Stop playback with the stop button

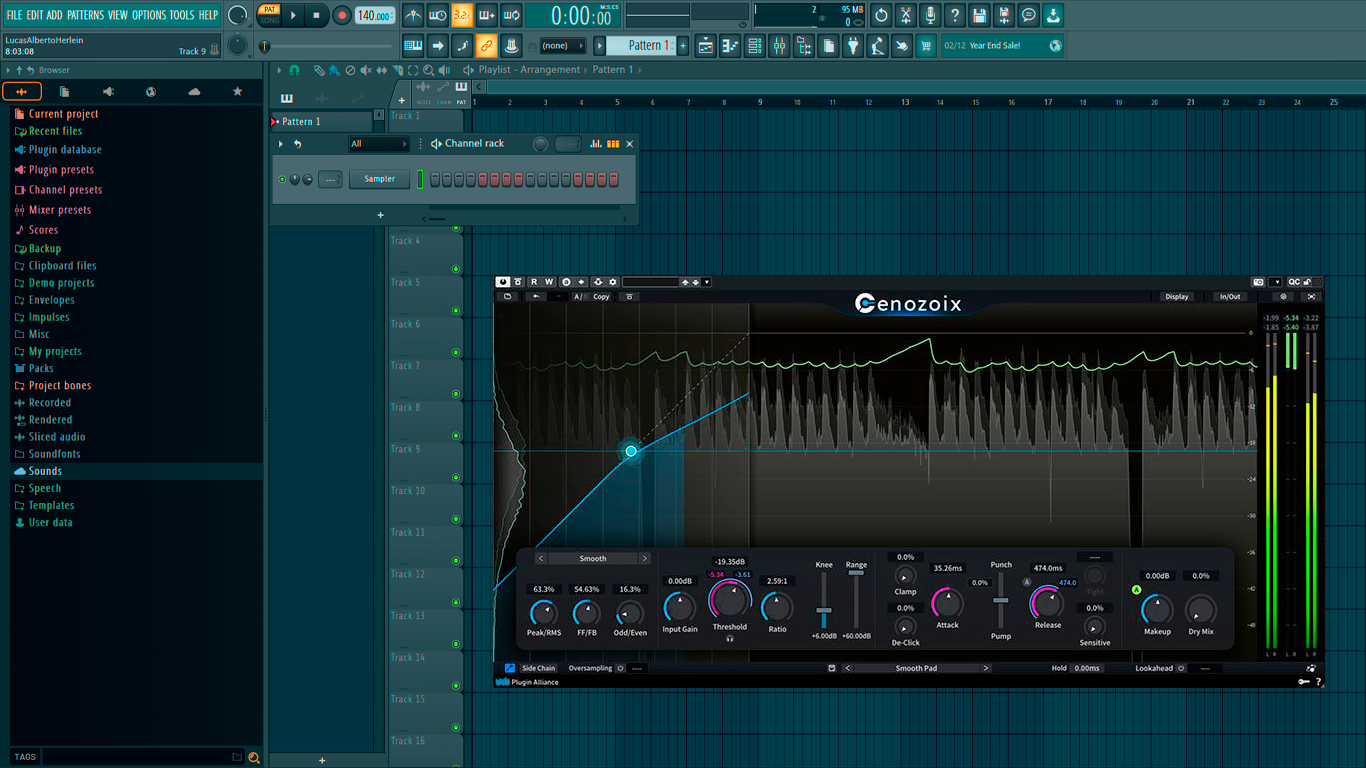click(316, 15)
